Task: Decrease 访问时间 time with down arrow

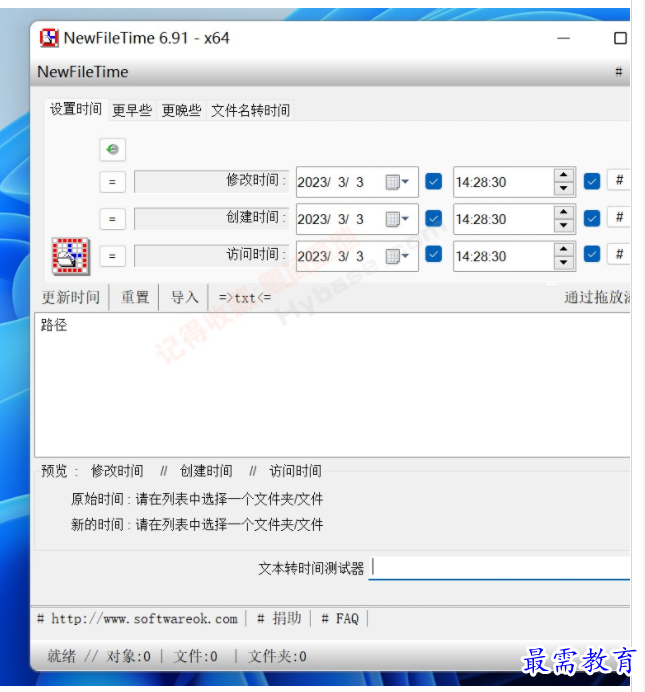Action: tap(563, 263)
